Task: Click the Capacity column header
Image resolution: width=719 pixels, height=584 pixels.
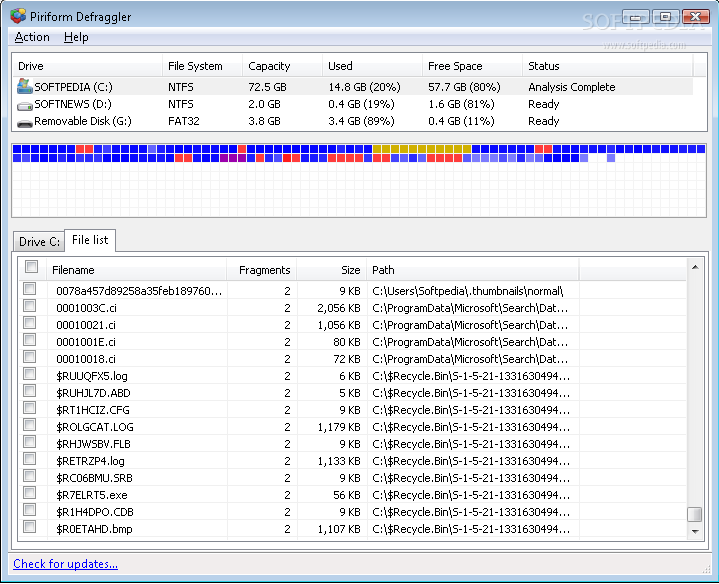Action: tap(282, 66)
